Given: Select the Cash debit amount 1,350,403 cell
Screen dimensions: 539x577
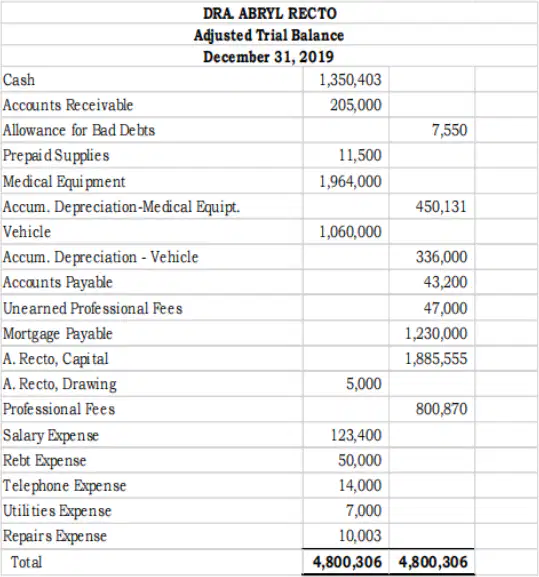Looking at the screenshot, I should coord(346,79).
